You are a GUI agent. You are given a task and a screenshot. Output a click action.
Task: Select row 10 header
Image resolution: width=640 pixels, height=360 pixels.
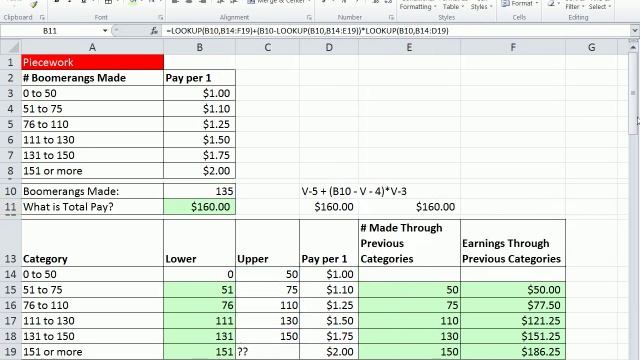click(x=10, y=191)
